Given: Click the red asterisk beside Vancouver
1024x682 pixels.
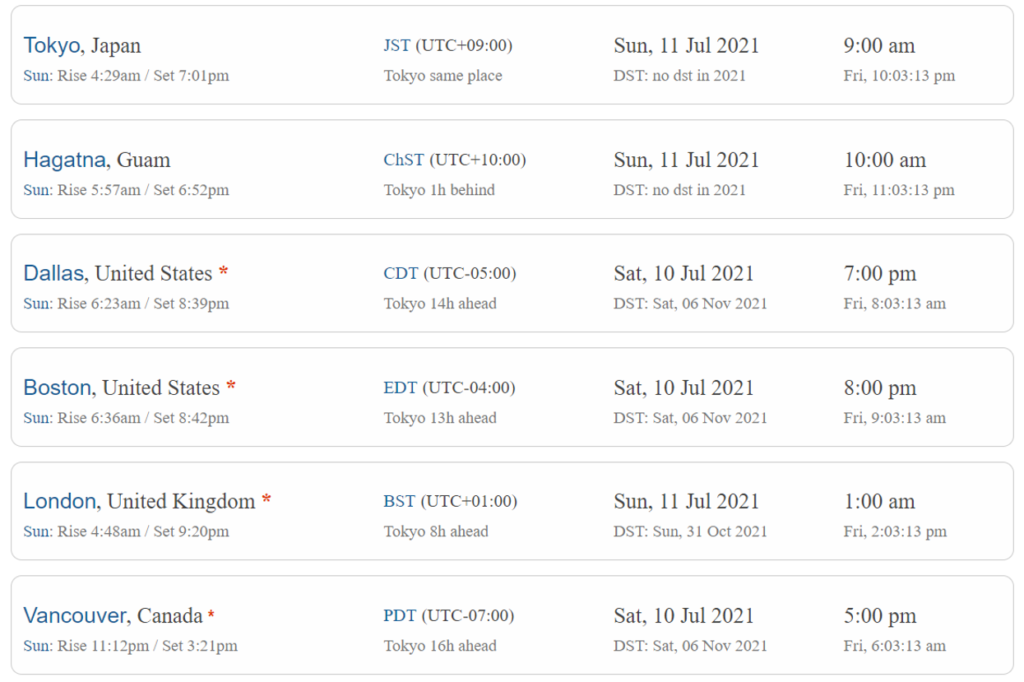Looking at the screenshot, I should (211, 614).
